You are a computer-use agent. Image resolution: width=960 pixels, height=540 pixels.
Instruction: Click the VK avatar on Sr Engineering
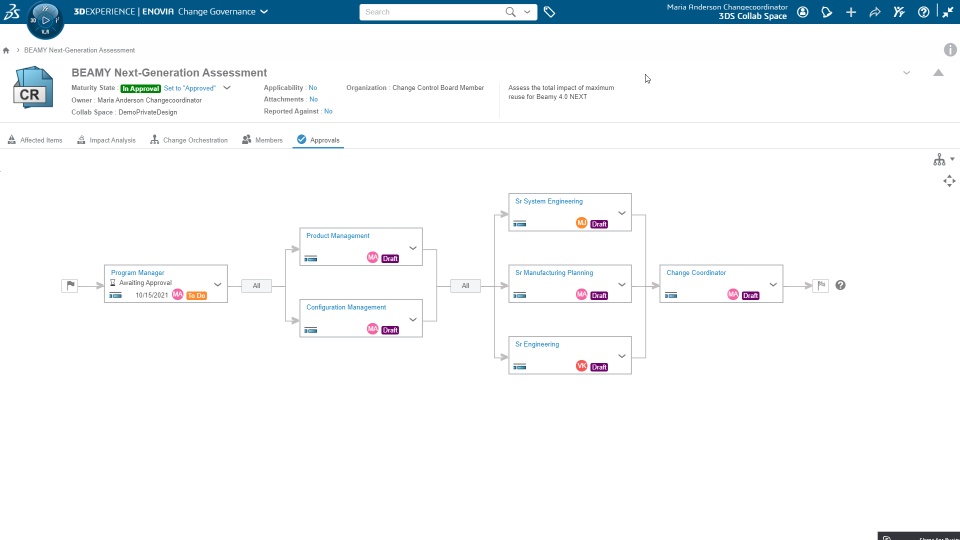(x=582, y=366)
